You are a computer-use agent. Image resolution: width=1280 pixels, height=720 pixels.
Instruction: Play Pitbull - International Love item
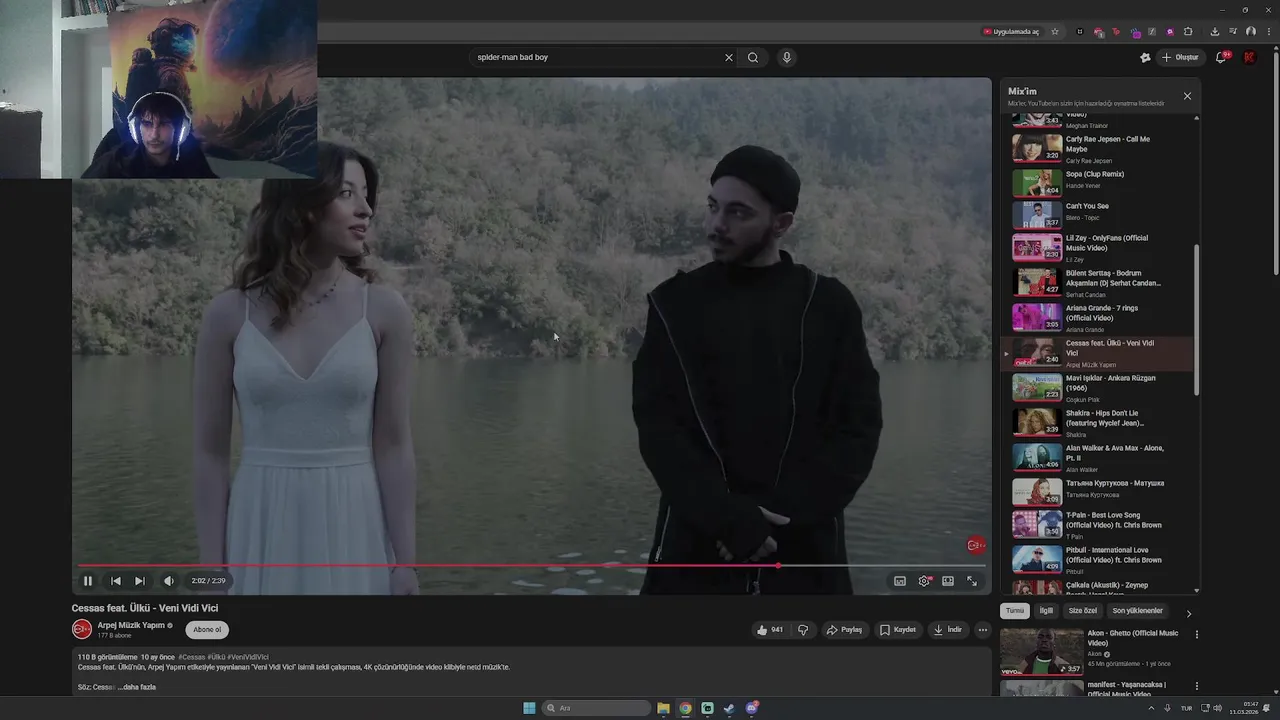[1098, 560]
